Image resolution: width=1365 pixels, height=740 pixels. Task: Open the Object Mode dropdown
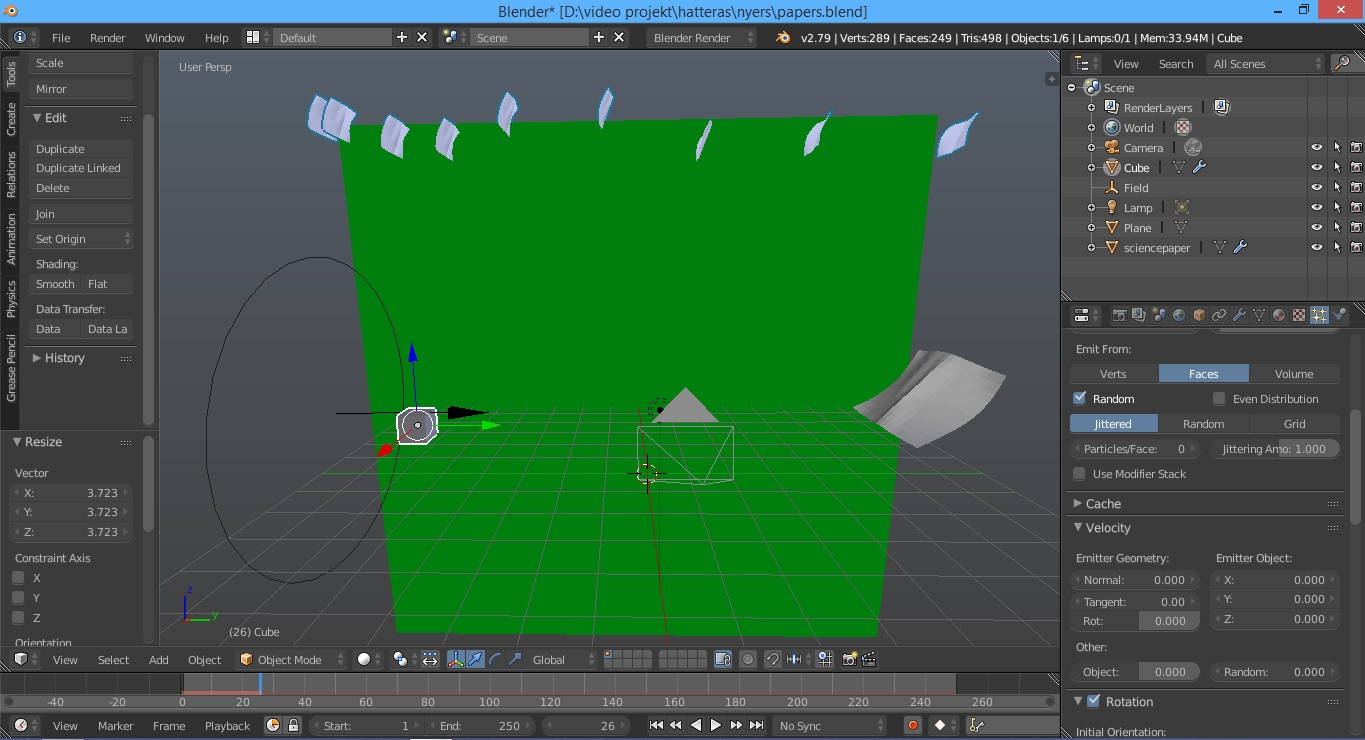pyautogui.click(x=291, y=659)
